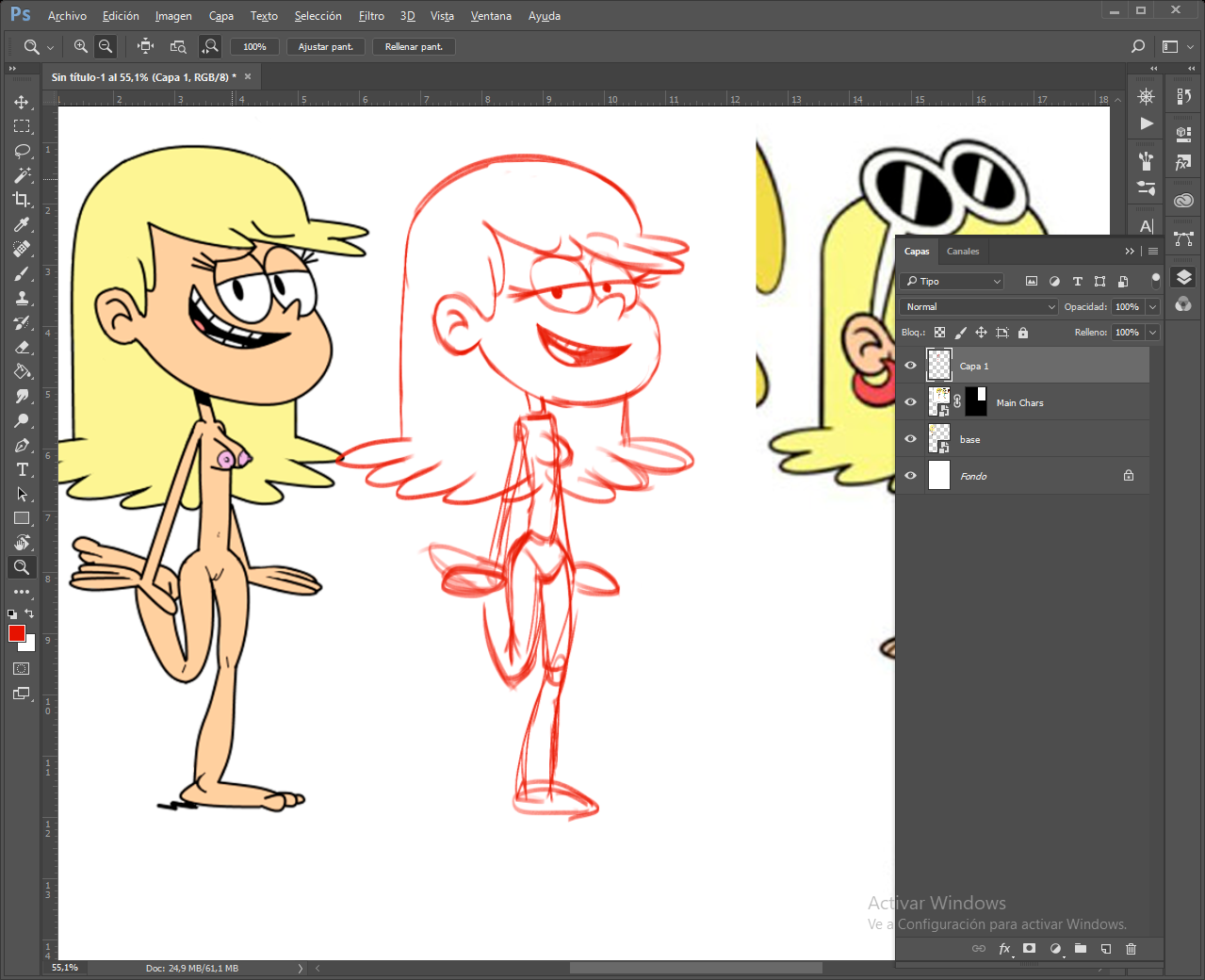Hide the Capa 1 layer

click(910, 366)
